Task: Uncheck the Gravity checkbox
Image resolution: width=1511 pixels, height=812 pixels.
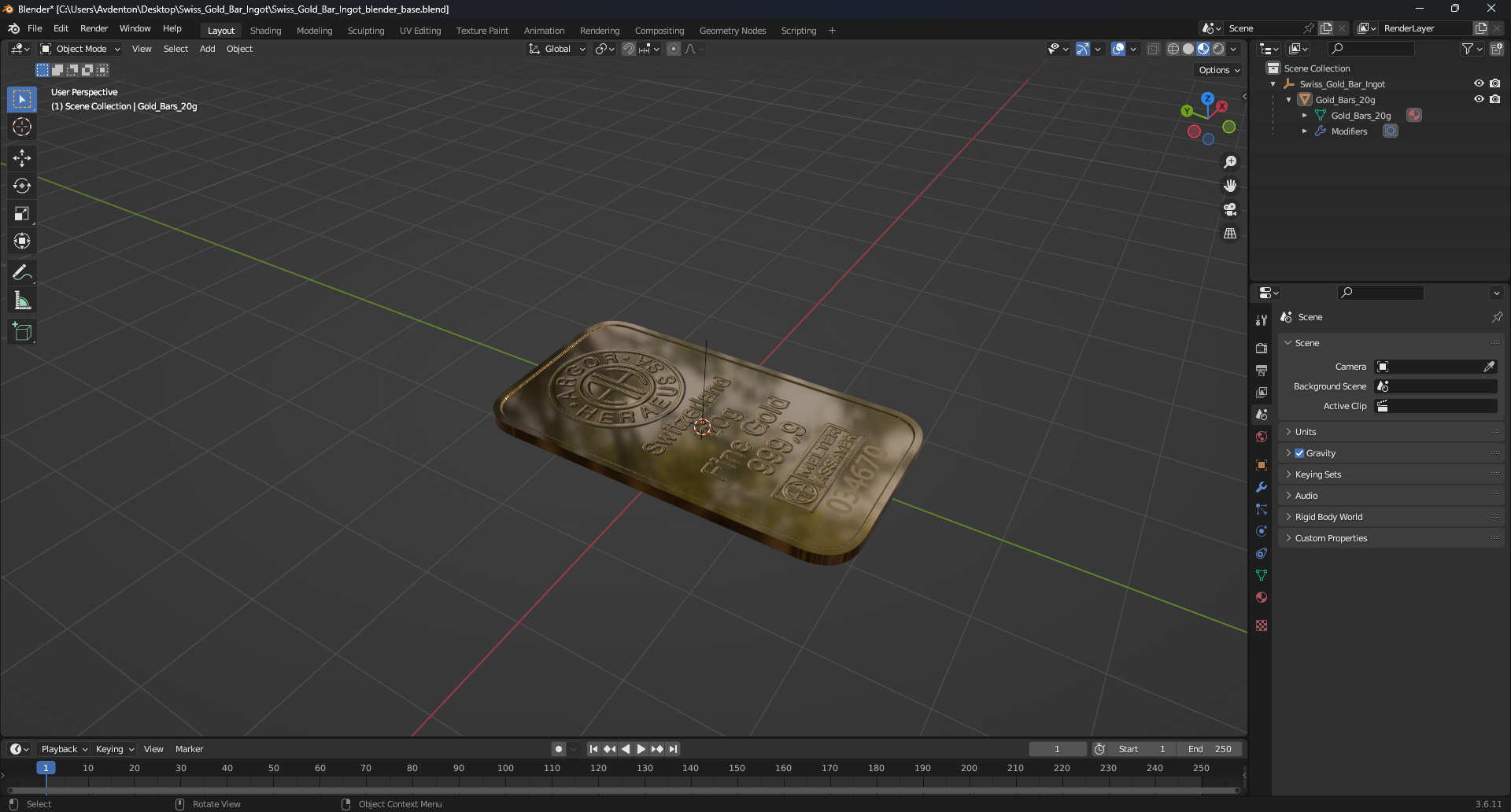Action: (1299, 453)
